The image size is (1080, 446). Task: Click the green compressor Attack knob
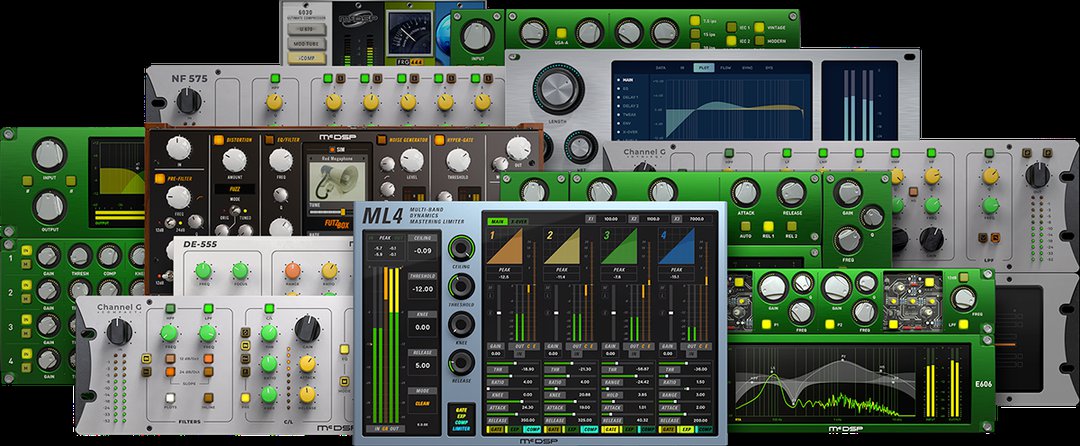tap(742, 194)
